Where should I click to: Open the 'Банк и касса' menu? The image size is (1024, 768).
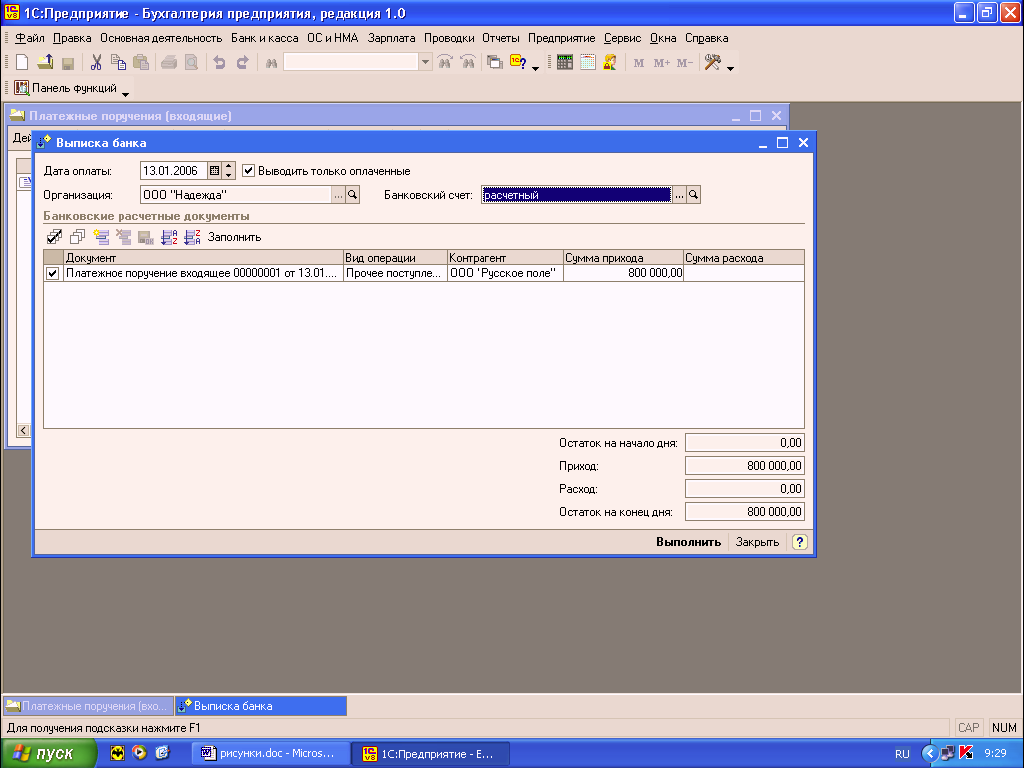pos(264,38)
